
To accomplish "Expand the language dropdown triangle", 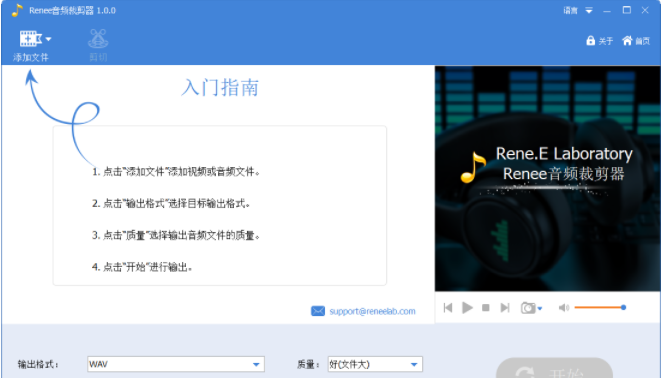I will point(589,11).
